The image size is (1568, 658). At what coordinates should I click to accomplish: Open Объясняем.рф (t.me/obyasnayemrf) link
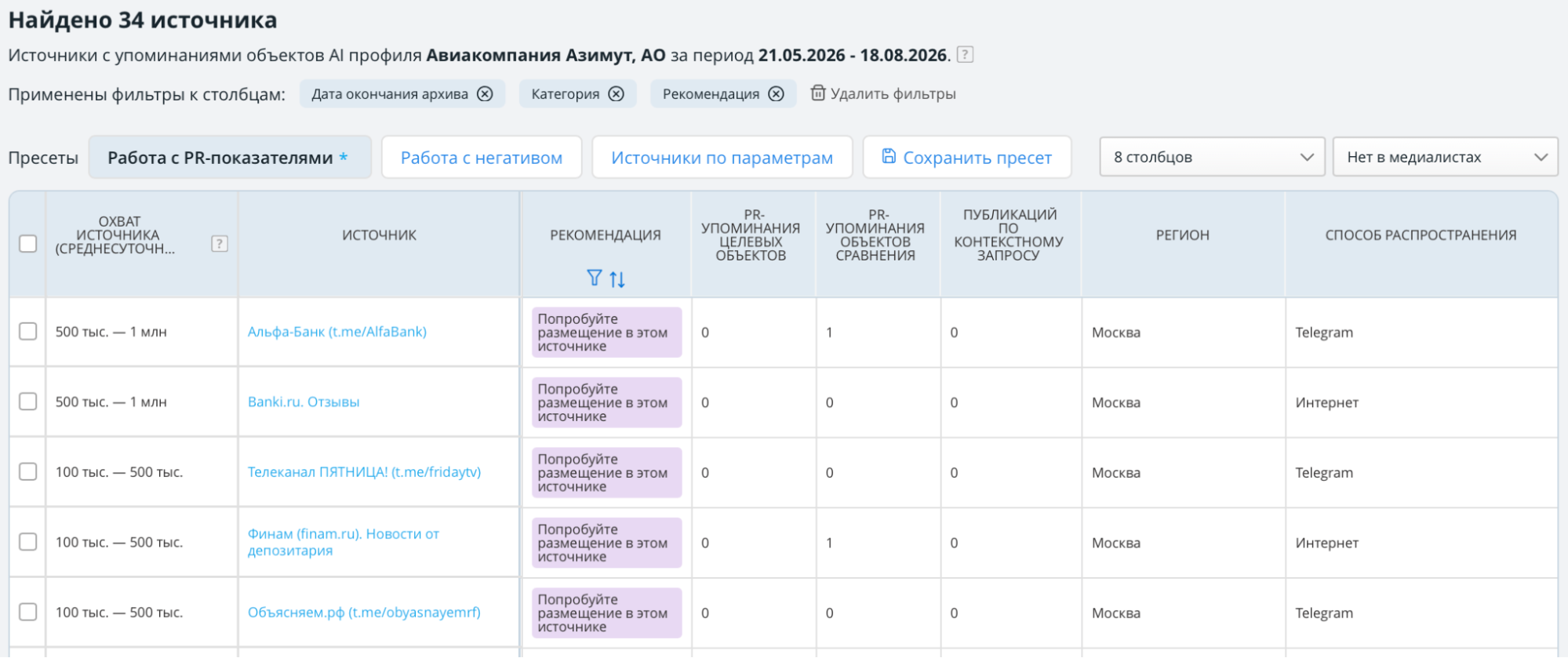[364, 613]
